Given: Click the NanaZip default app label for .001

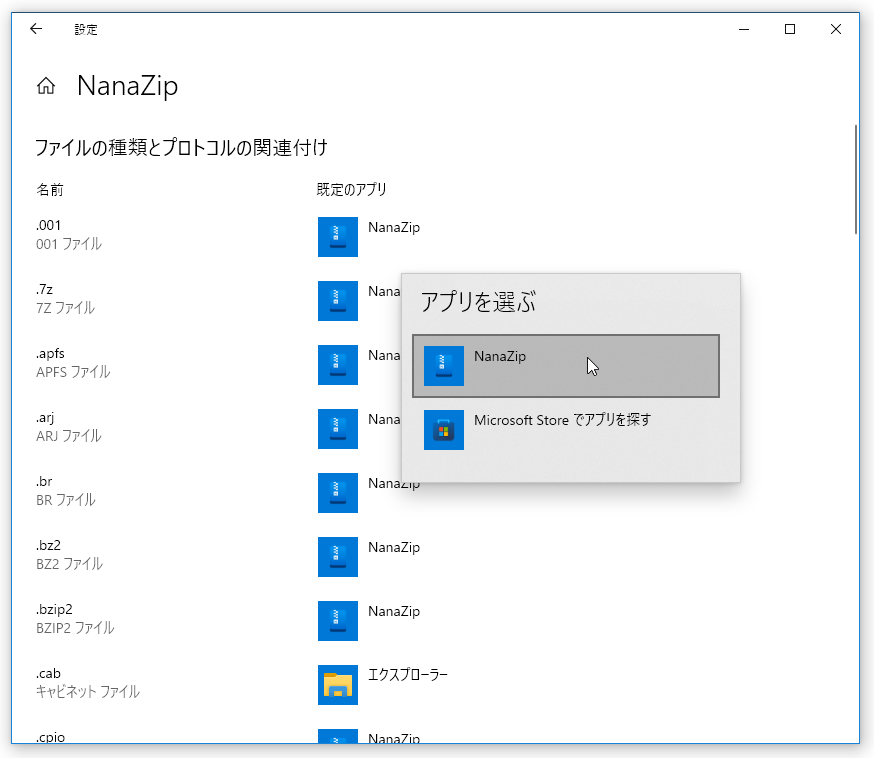Looking at the screenshot, I should click(x=394, y=227).
